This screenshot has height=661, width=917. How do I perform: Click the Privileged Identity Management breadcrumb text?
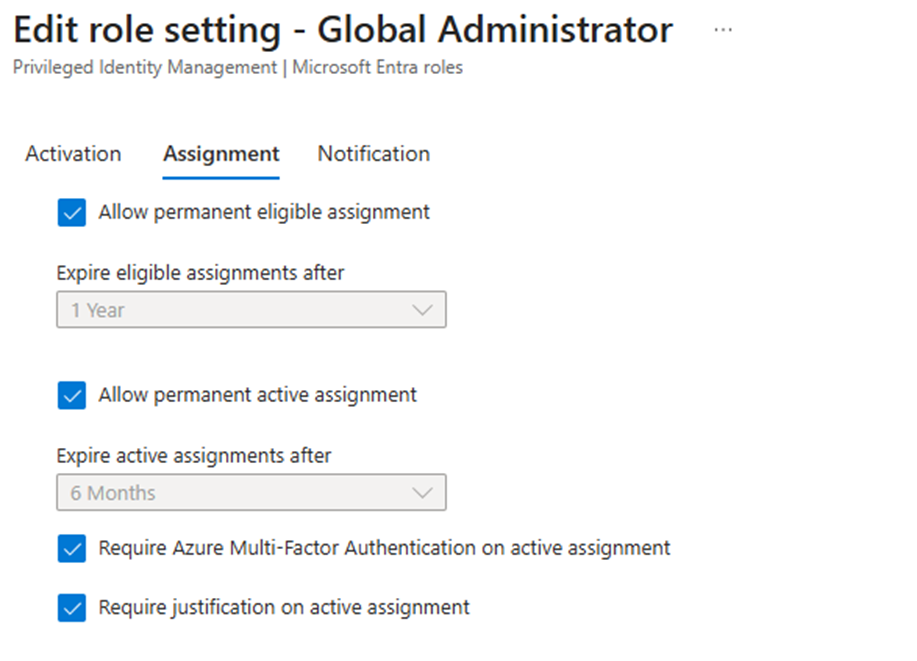click(144, 68)
